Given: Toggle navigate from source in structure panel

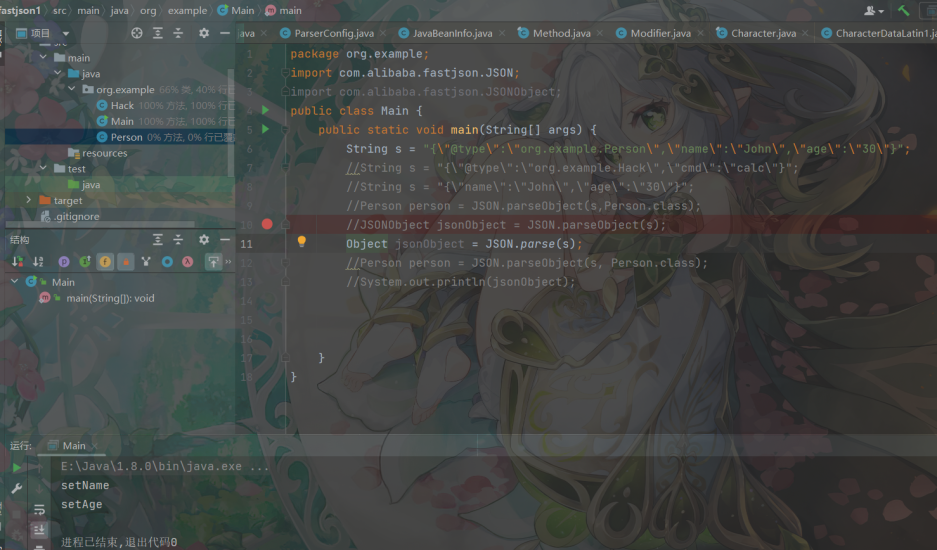Looking at the screenshot, I should [x=213, y=262].
